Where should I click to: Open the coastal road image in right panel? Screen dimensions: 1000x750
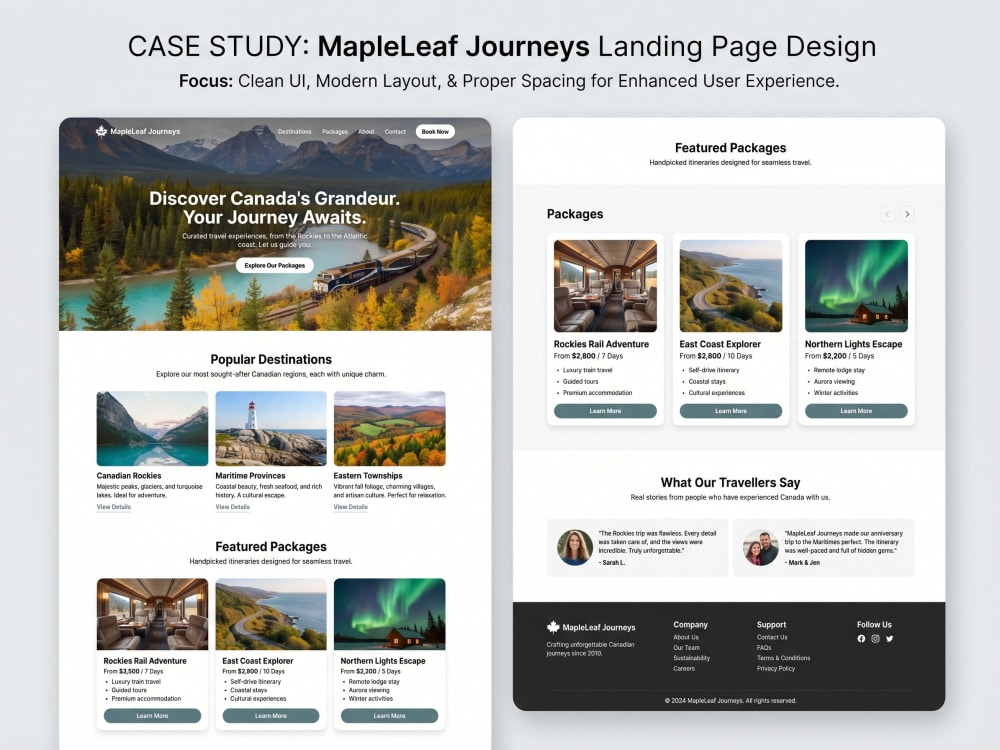pyautogui.click(x=730, y=286)
